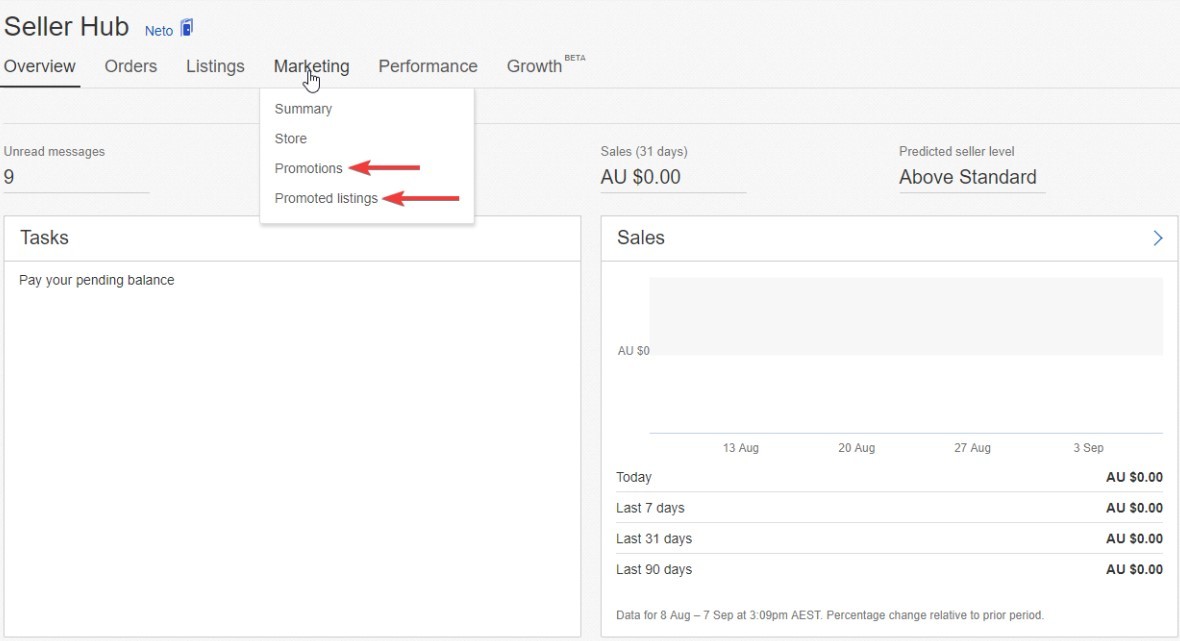The width and height of the screenshot is (1180, 641).
Task: Click Promoted listings menu entry
Action: [x=326, y=199]
